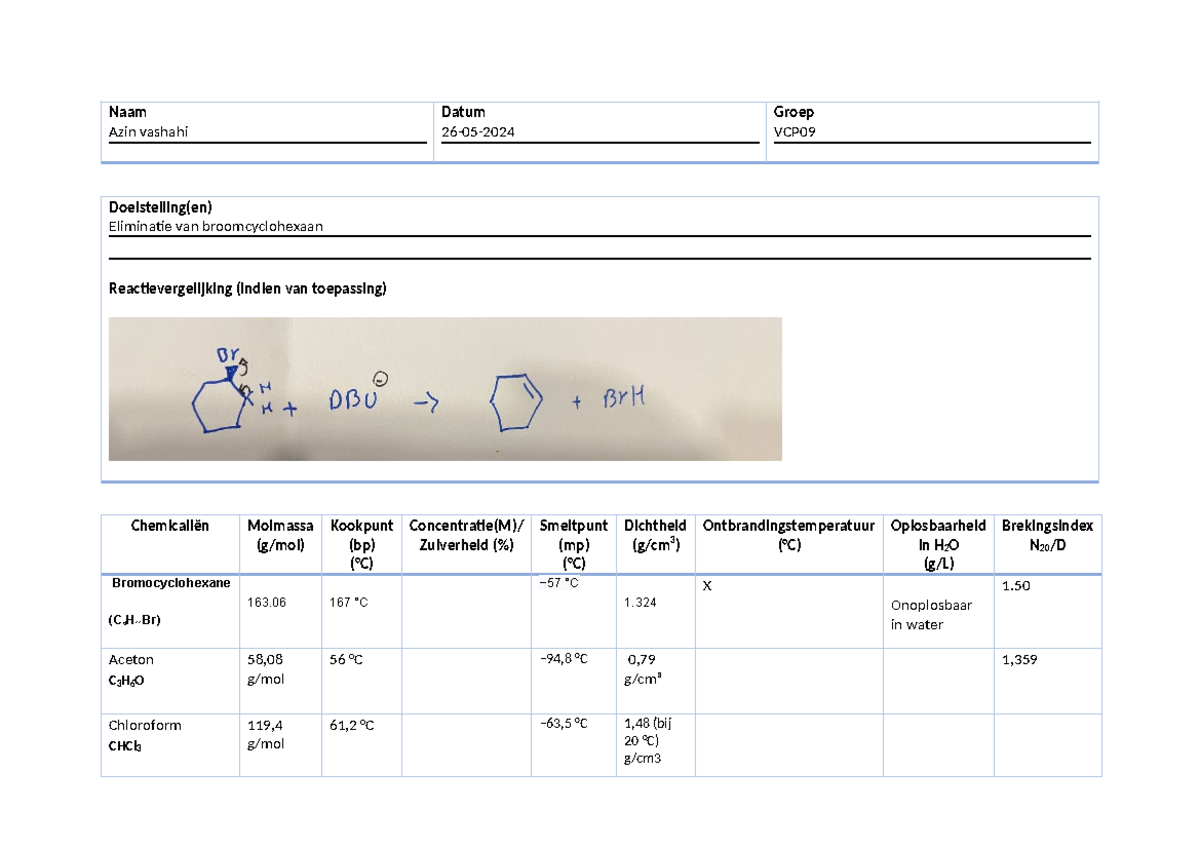Click the handwritten reaction equation image
1200x849 pixels.
(444, 388)
